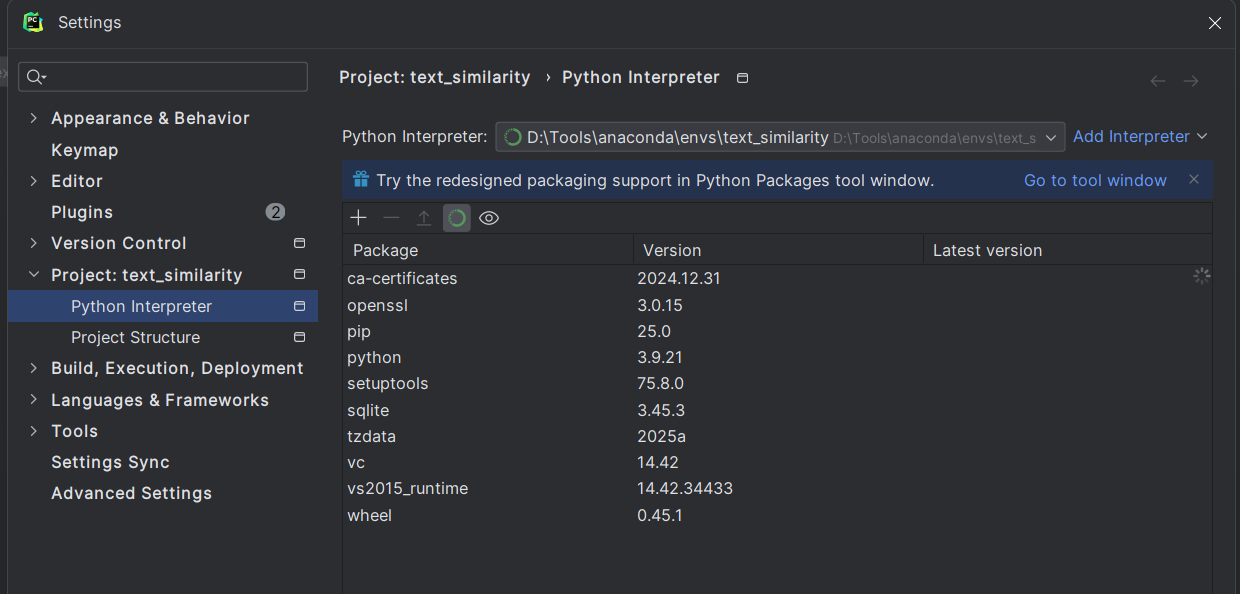Click inside the settings search field
This screenshot has height=594, width=1240.
[163, 77]
